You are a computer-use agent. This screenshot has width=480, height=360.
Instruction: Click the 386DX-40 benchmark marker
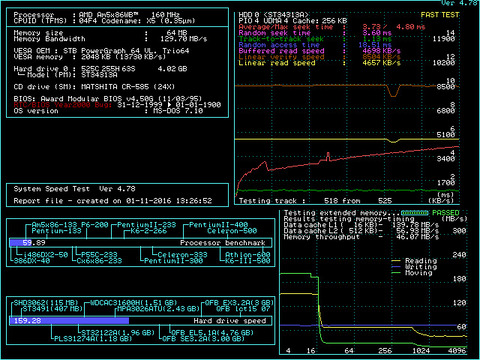point(32,261)
